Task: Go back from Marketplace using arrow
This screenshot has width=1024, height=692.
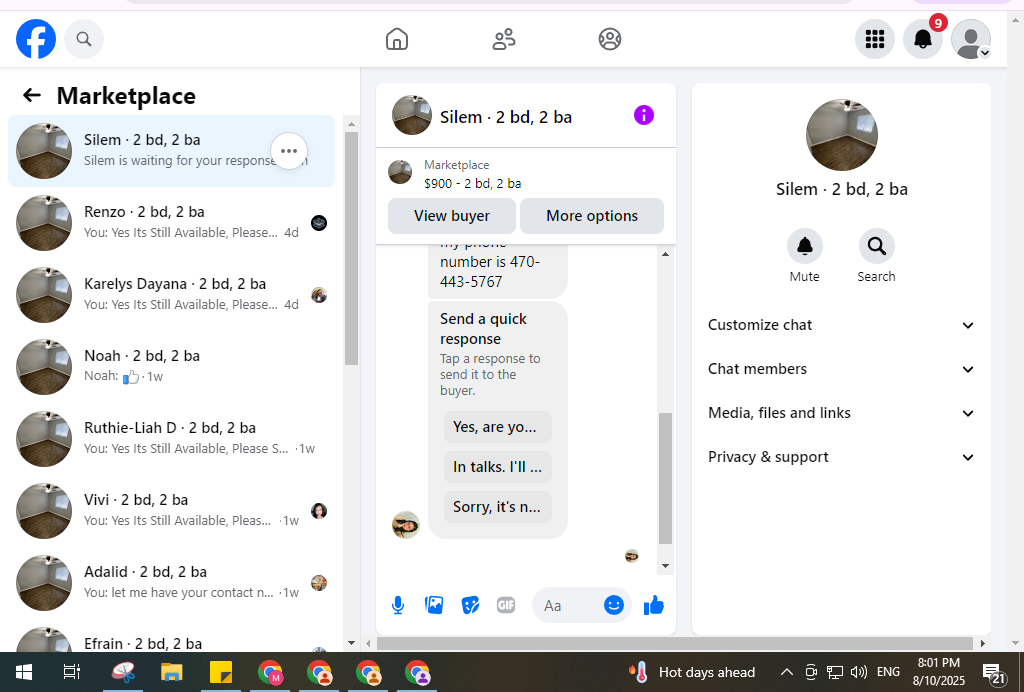Action: point(32,95)
